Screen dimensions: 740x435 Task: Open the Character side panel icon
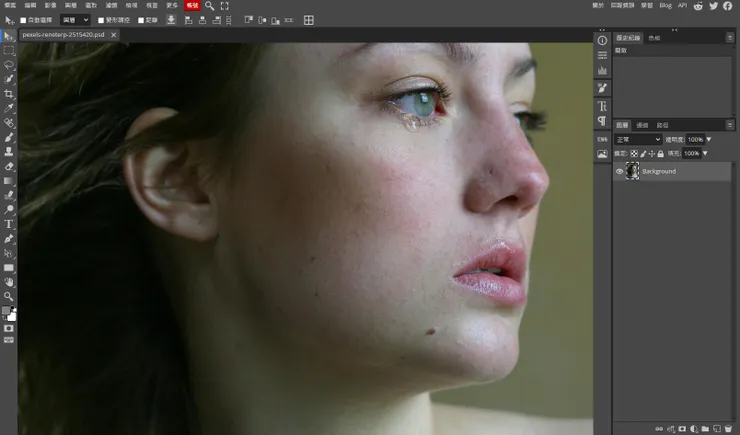pyautogui.click(x=602, y=106)
